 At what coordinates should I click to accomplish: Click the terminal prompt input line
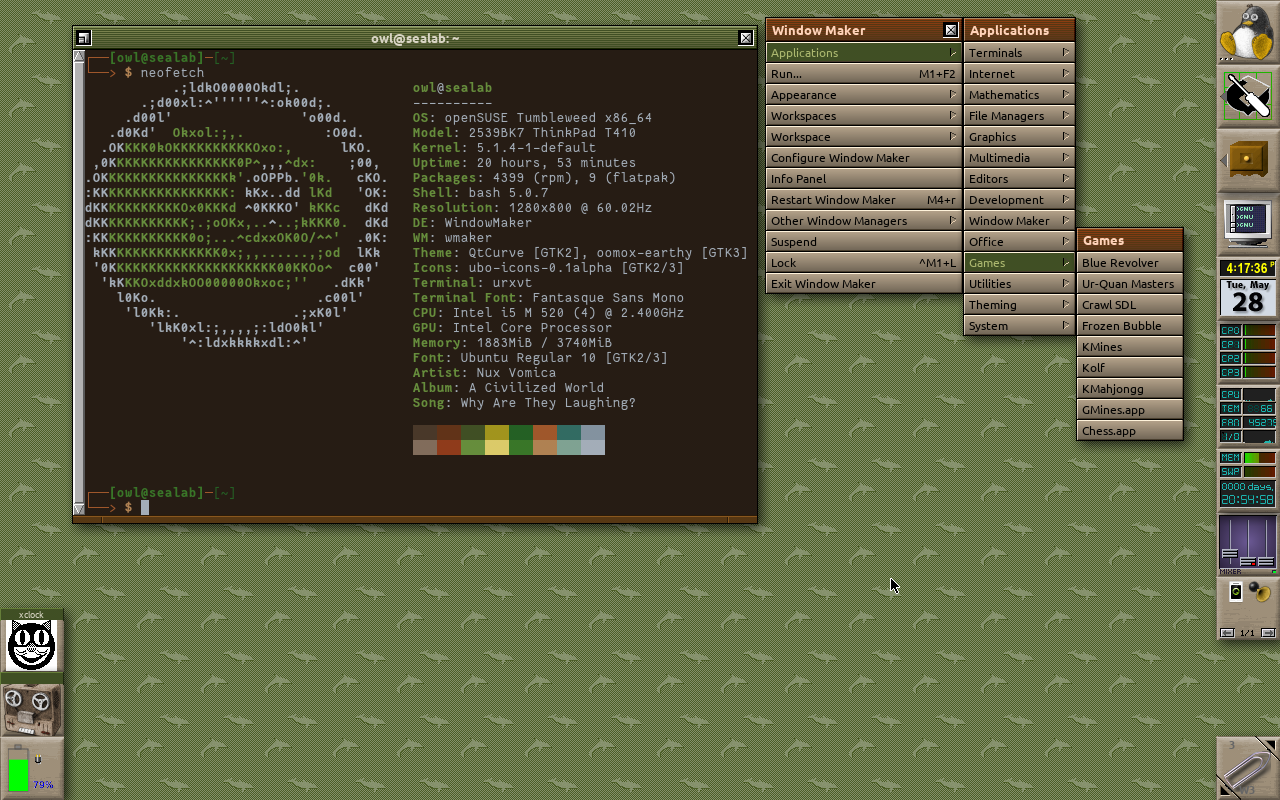coord(420,507)
